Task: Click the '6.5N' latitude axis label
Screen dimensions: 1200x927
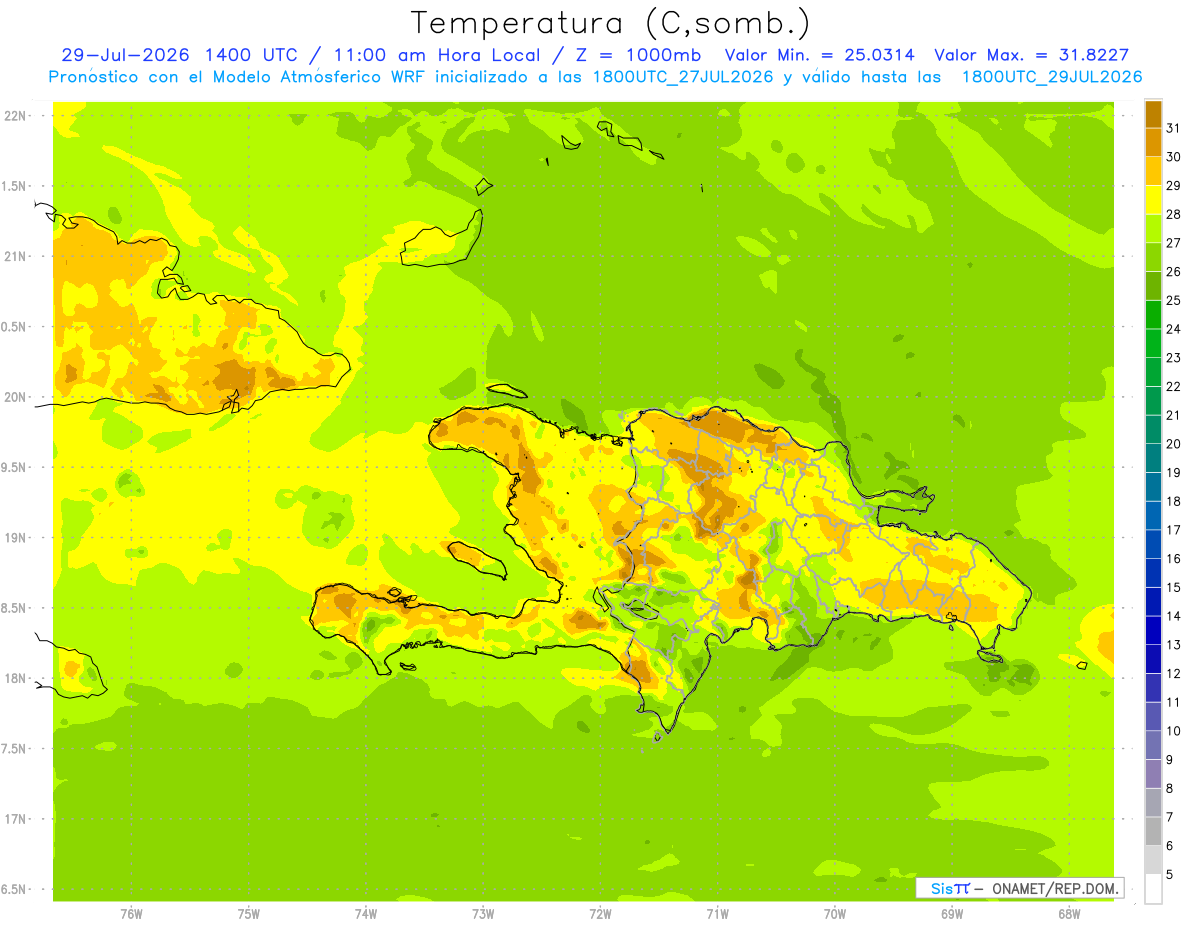Action: tap(15, 889)
